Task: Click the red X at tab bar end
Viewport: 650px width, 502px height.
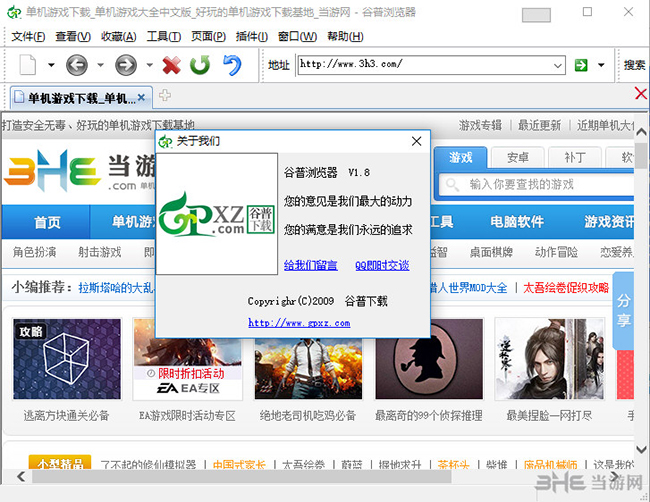Action: point(641,94)
